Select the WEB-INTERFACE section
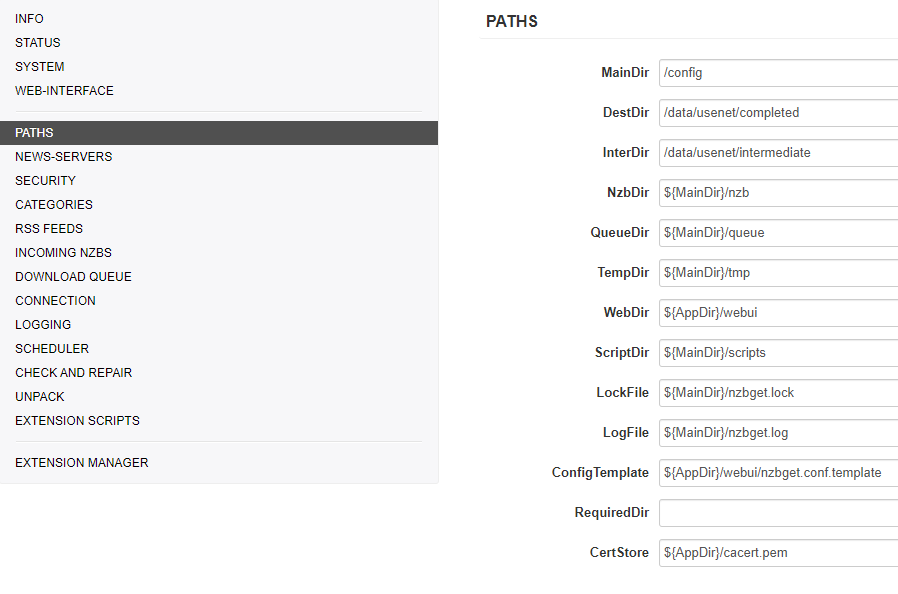 (64, 91)
